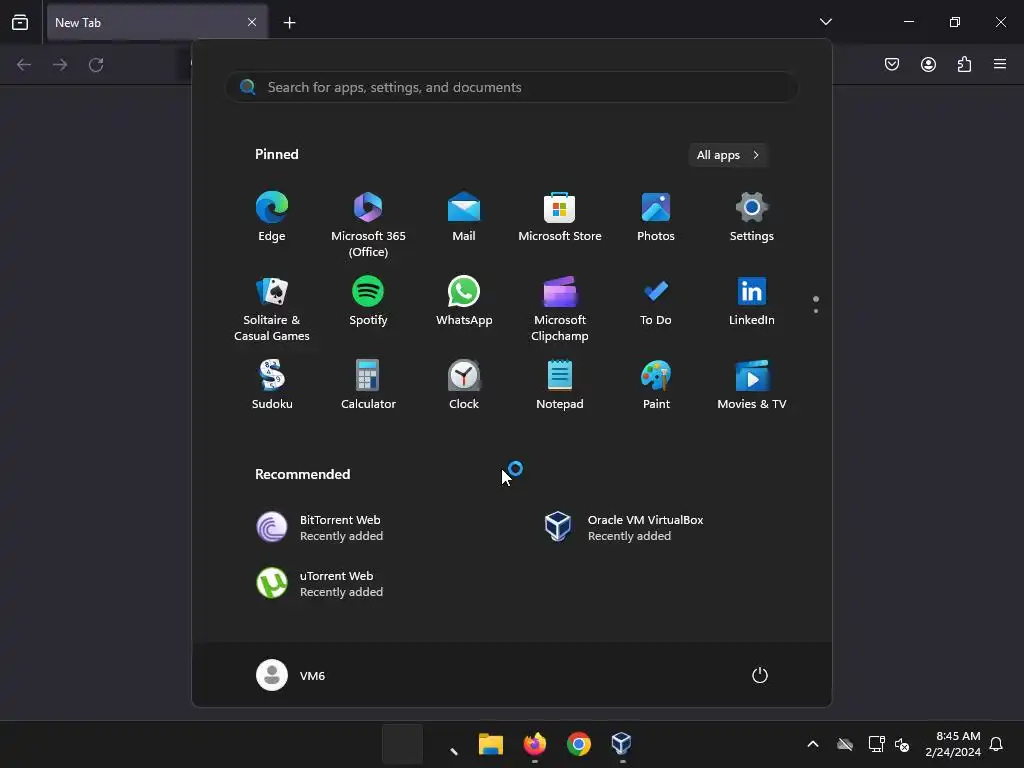Reload the page in Firefox
This screenshot has height=768, width=1024.
coord(96,65)
